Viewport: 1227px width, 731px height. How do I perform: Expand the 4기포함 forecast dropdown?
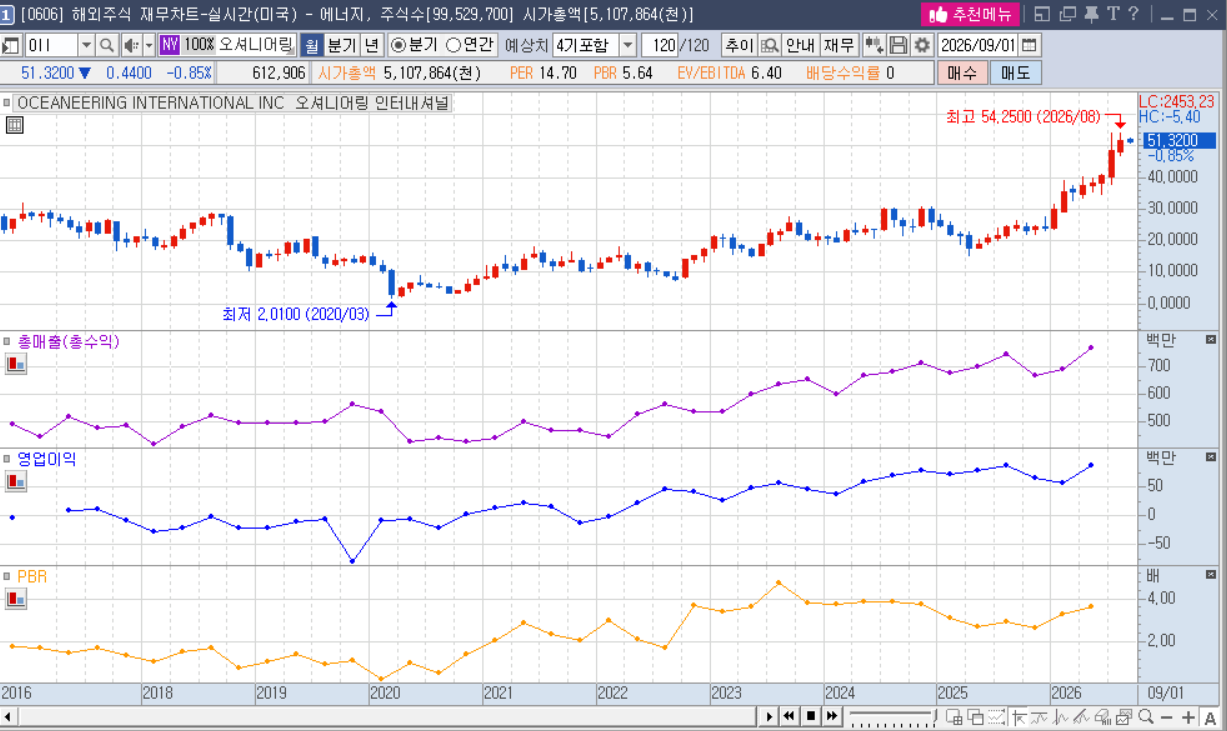coord(627,45)
